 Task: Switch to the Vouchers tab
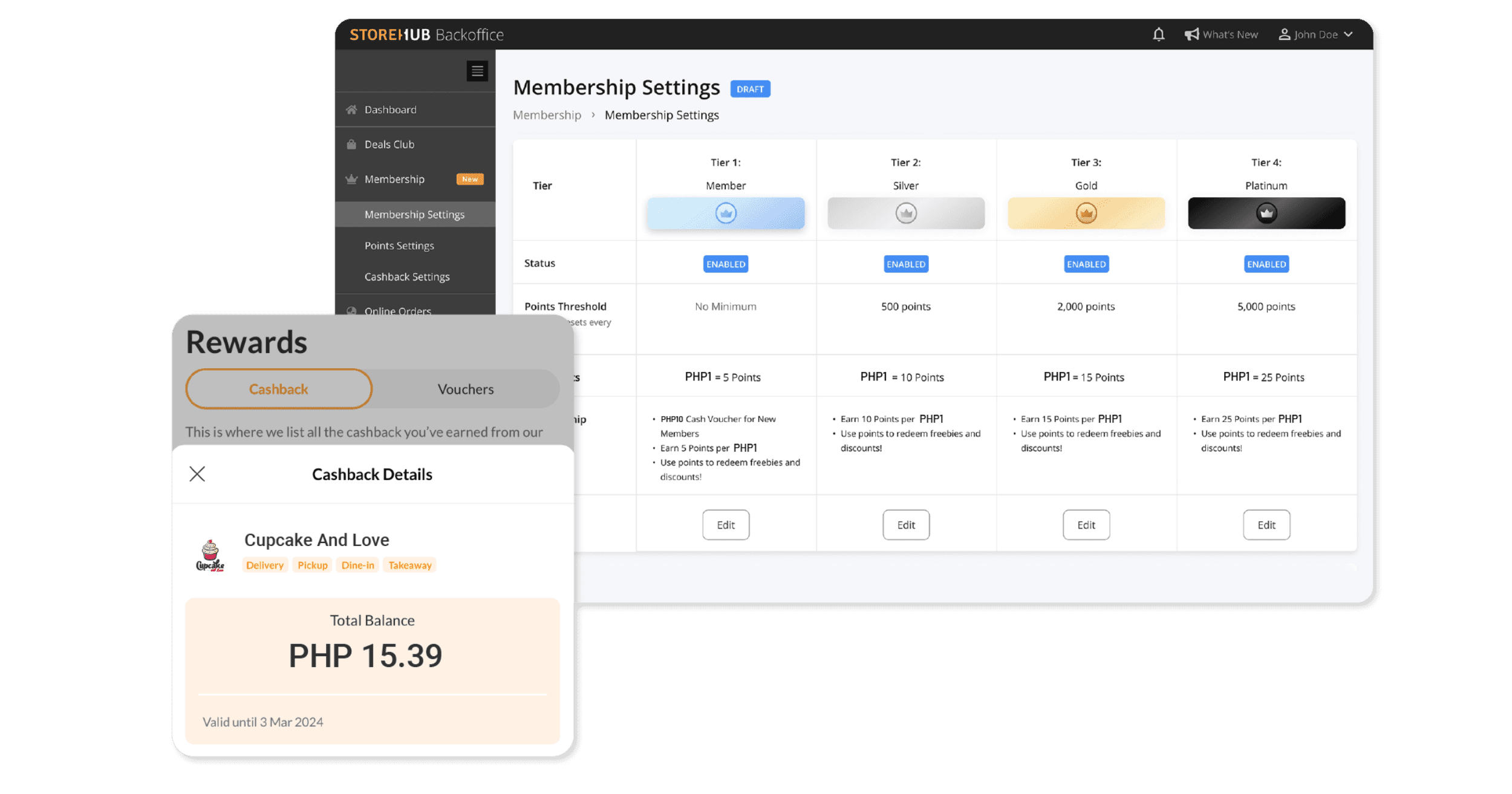coord(464,389)
